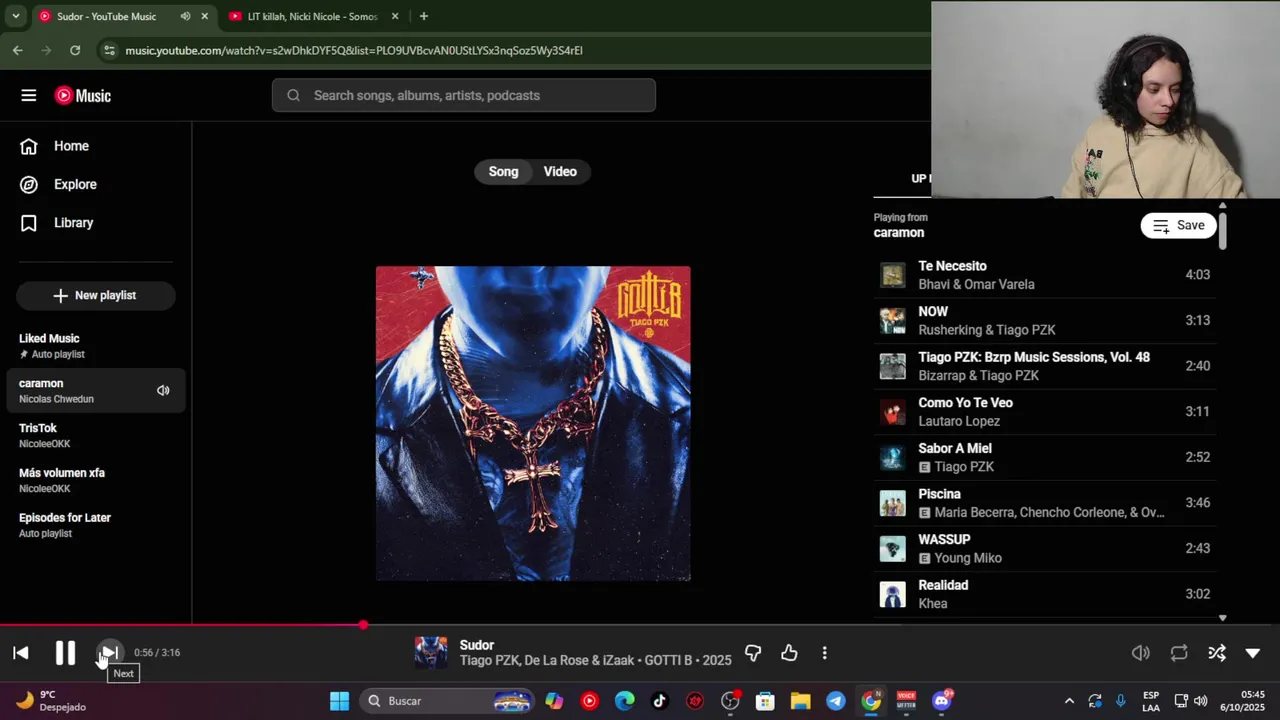Open the browser tab search dropdown
Screen dimensions: 1280x720
pos(15,16)
